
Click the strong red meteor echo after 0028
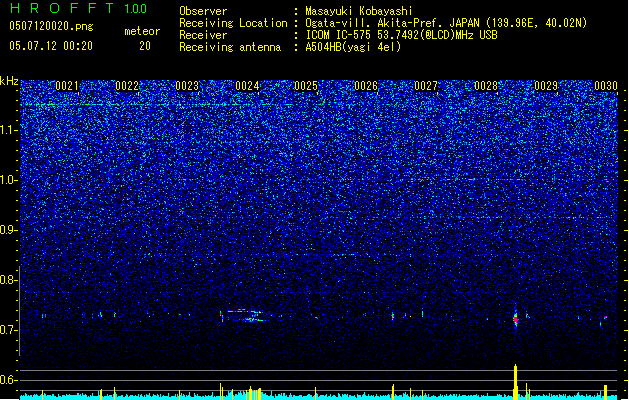coord(516,319)
